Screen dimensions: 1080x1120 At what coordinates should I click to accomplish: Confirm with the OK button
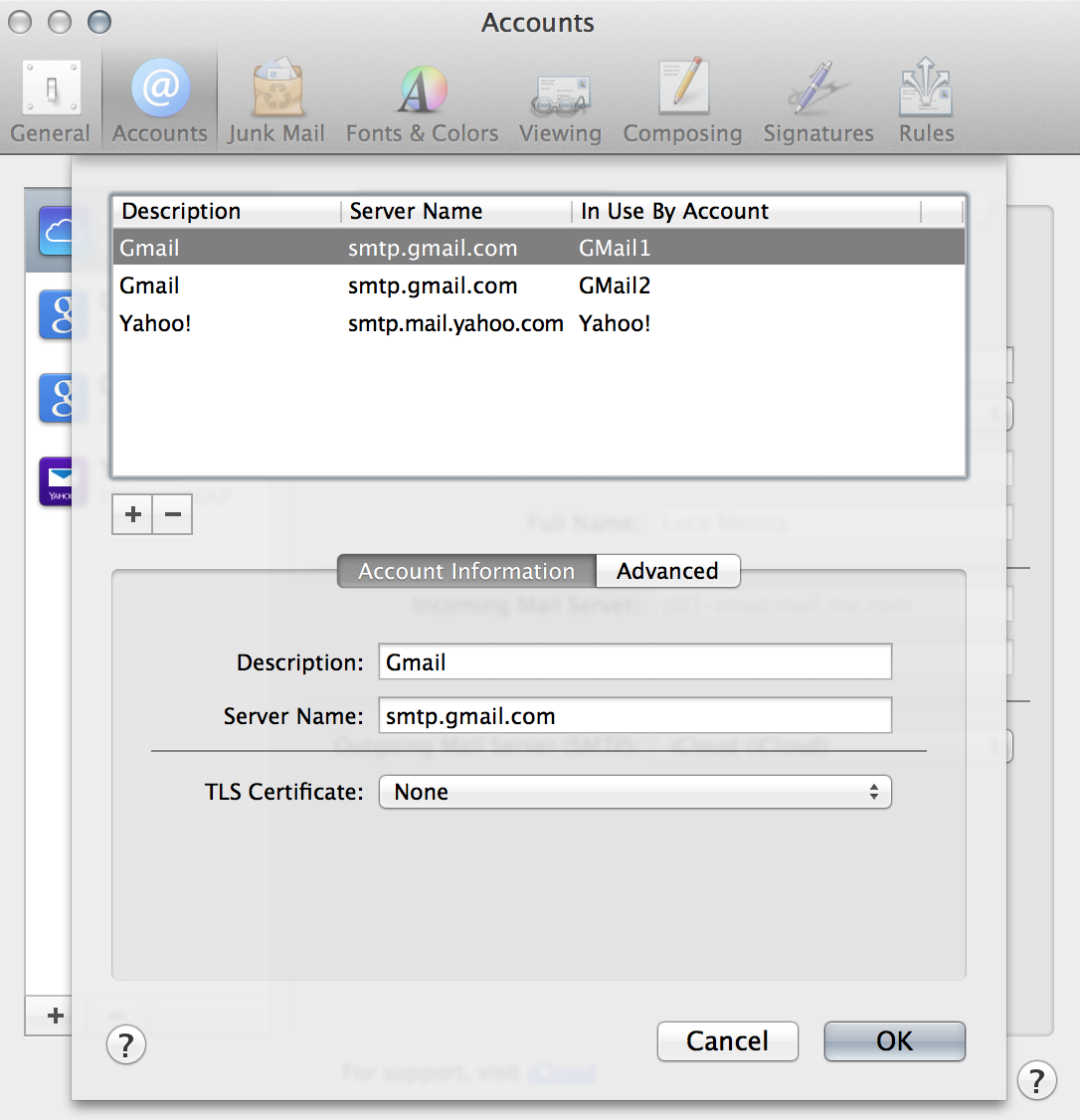point(895,1041)
